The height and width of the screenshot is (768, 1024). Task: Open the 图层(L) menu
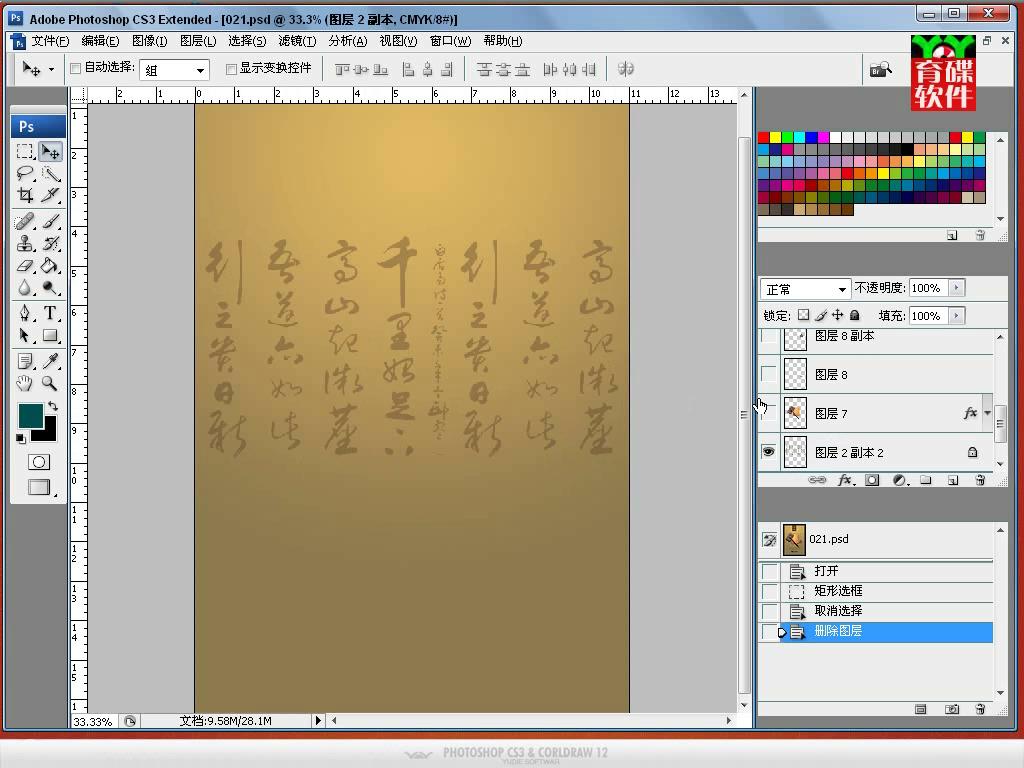point(198,41)
